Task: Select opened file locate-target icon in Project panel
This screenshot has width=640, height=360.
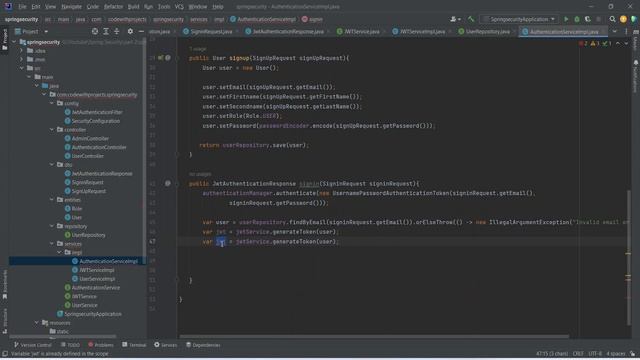Action: click(x=95, y=31)
